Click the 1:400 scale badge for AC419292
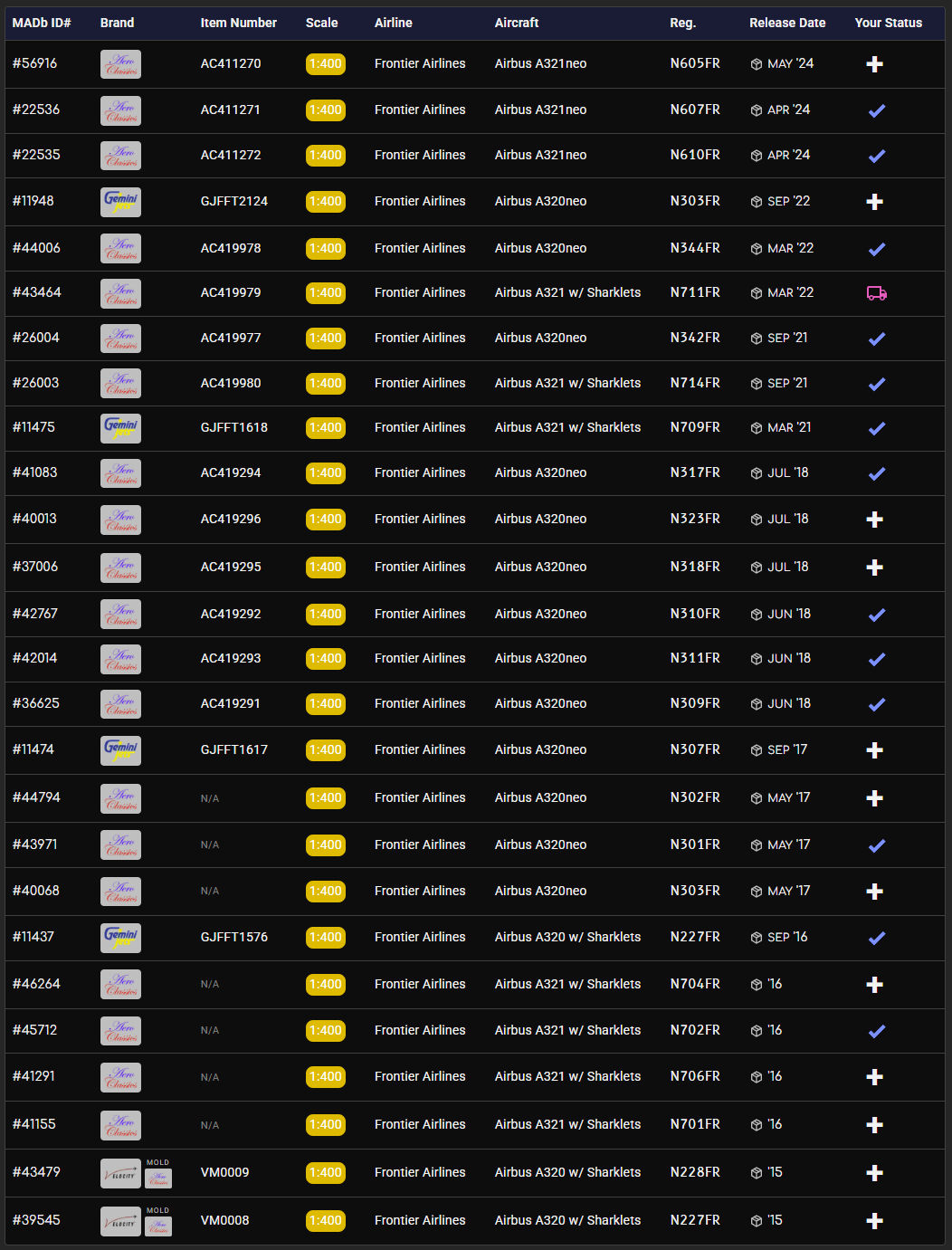The height and width of the screenshot is (1250, 952). coord(325,614)
